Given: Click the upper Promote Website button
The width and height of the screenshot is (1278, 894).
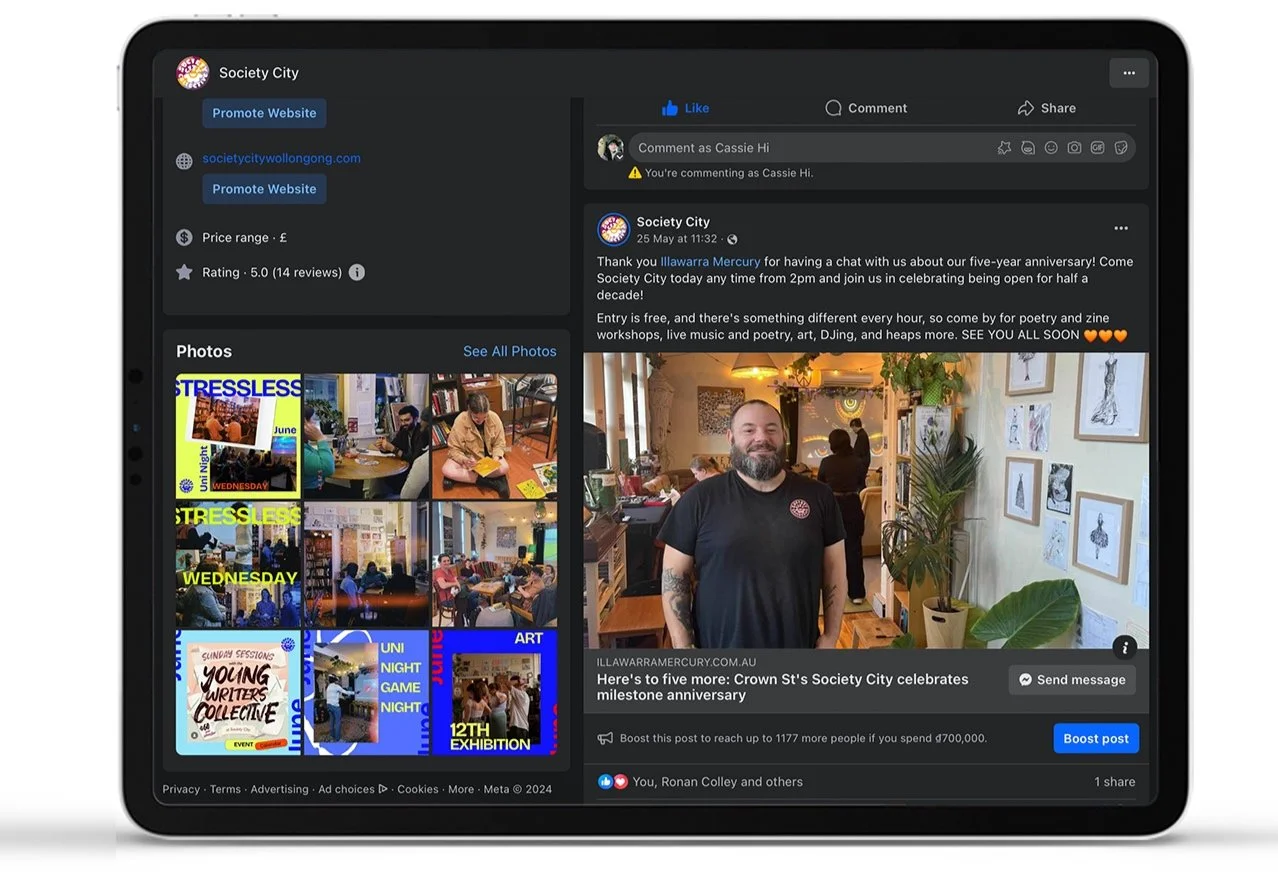Looking at the screenshot, I should tap(264, 113).
